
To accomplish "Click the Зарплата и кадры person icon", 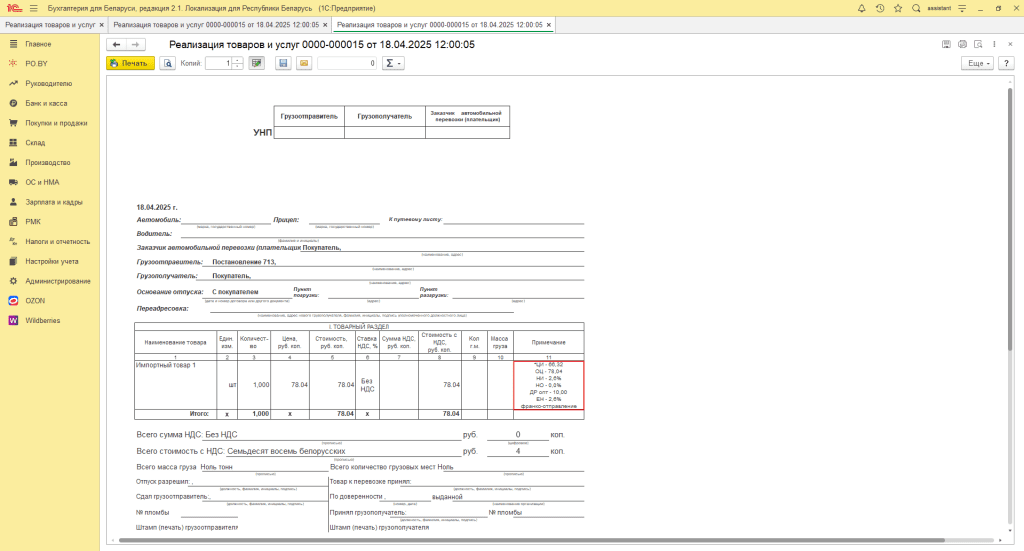I will coord(13,202).
